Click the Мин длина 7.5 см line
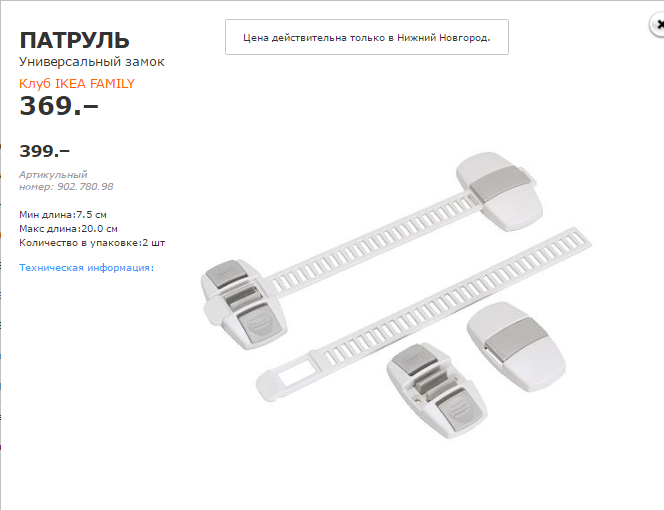664x510 pixels. (63, 215)
